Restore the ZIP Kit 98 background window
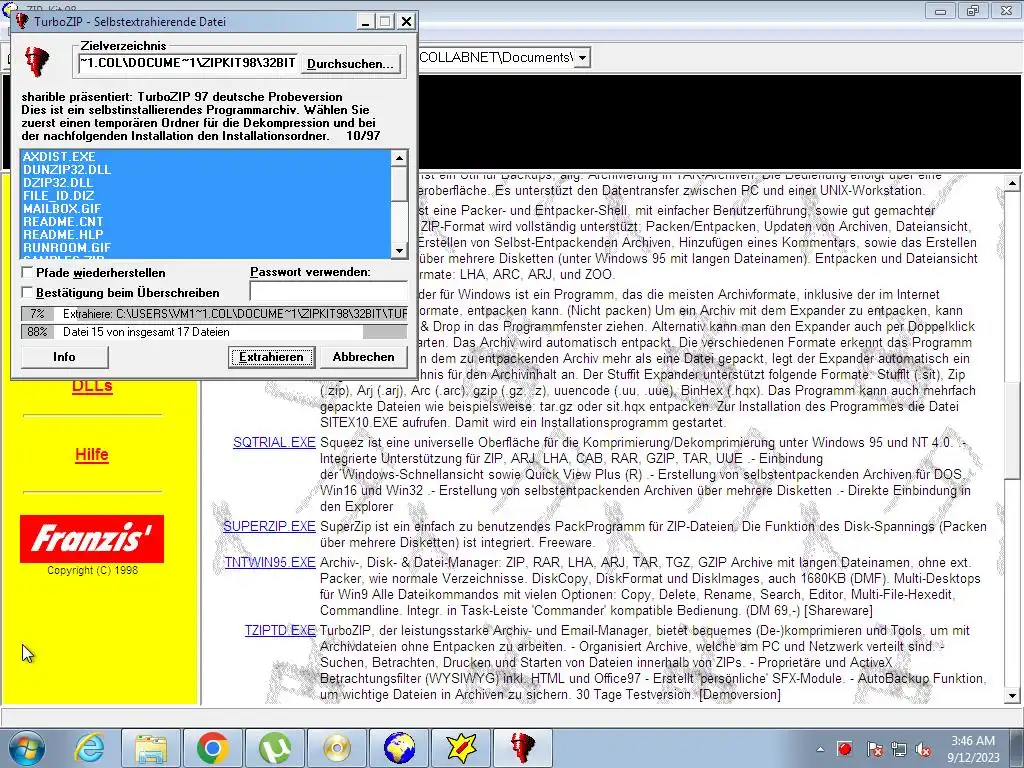The width and height of the screenshot is (1024, 768). [973, 10]
